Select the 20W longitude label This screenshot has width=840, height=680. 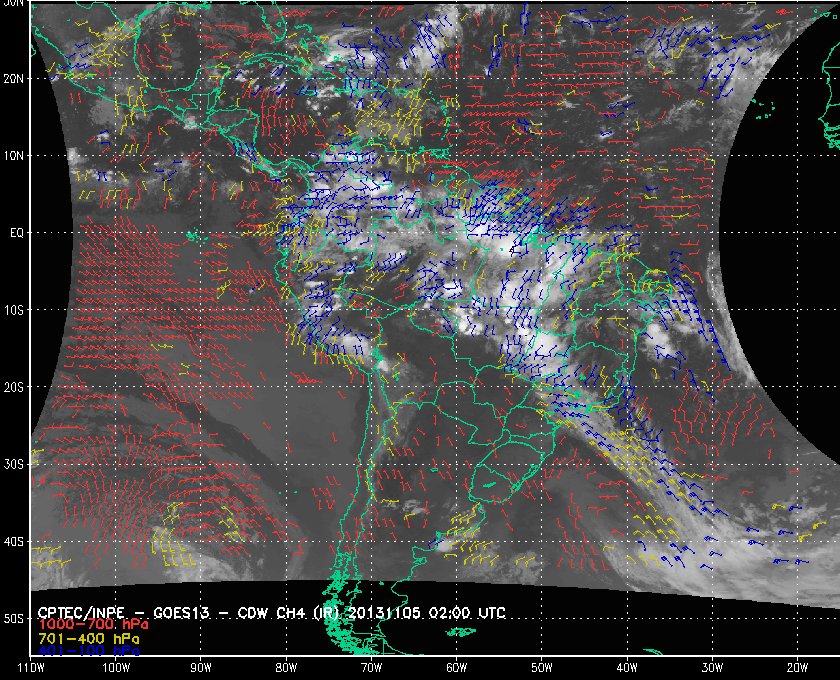coord(797,668)
